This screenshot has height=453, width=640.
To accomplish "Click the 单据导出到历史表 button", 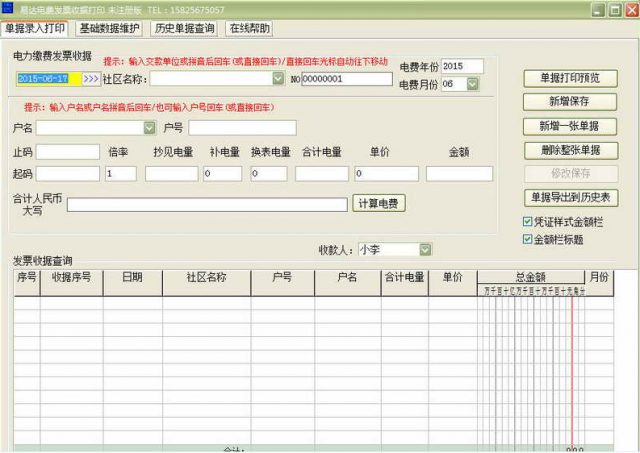I will 571,198.
